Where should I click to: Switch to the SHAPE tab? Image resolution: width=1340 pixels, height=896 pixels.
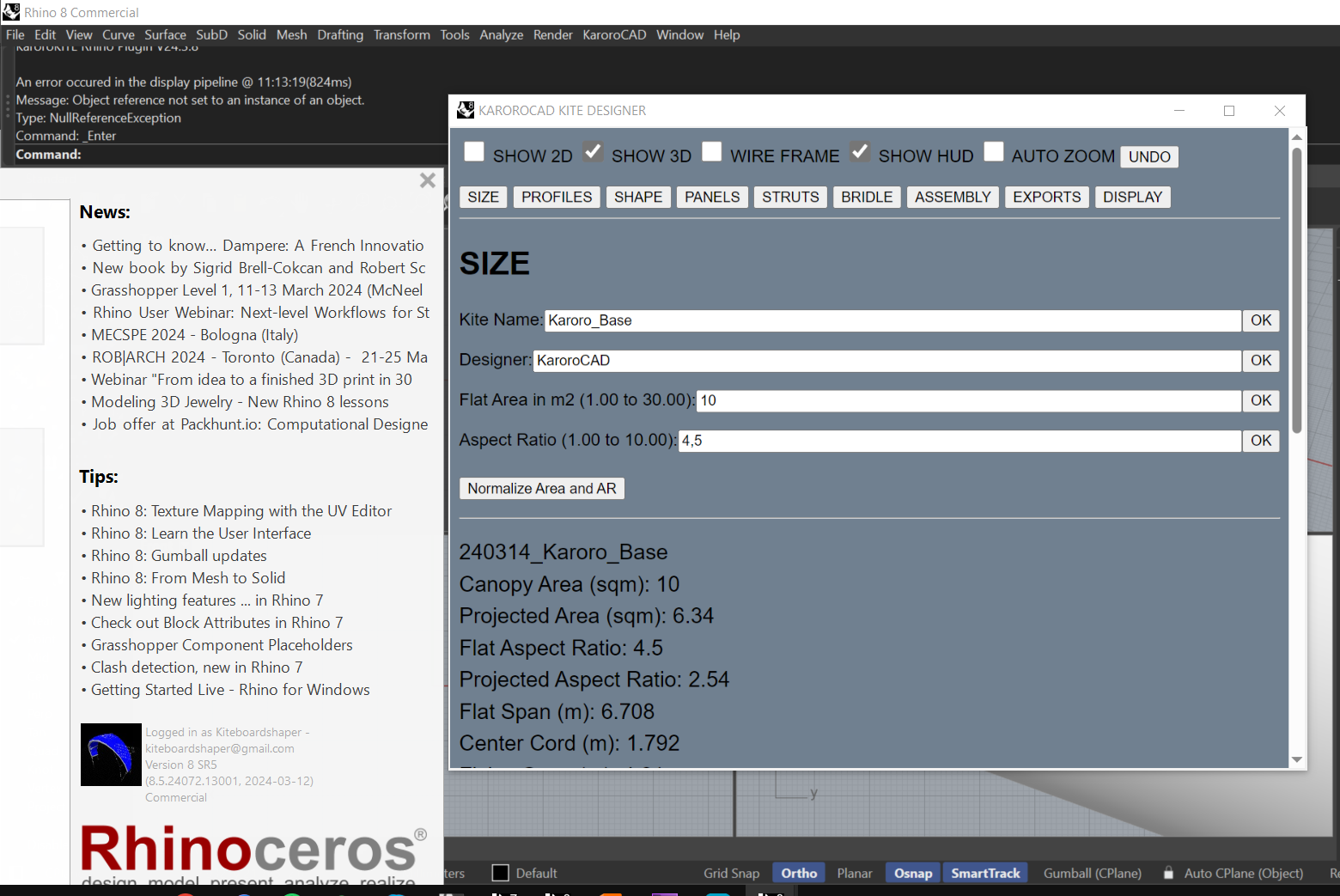click(638, 197)
